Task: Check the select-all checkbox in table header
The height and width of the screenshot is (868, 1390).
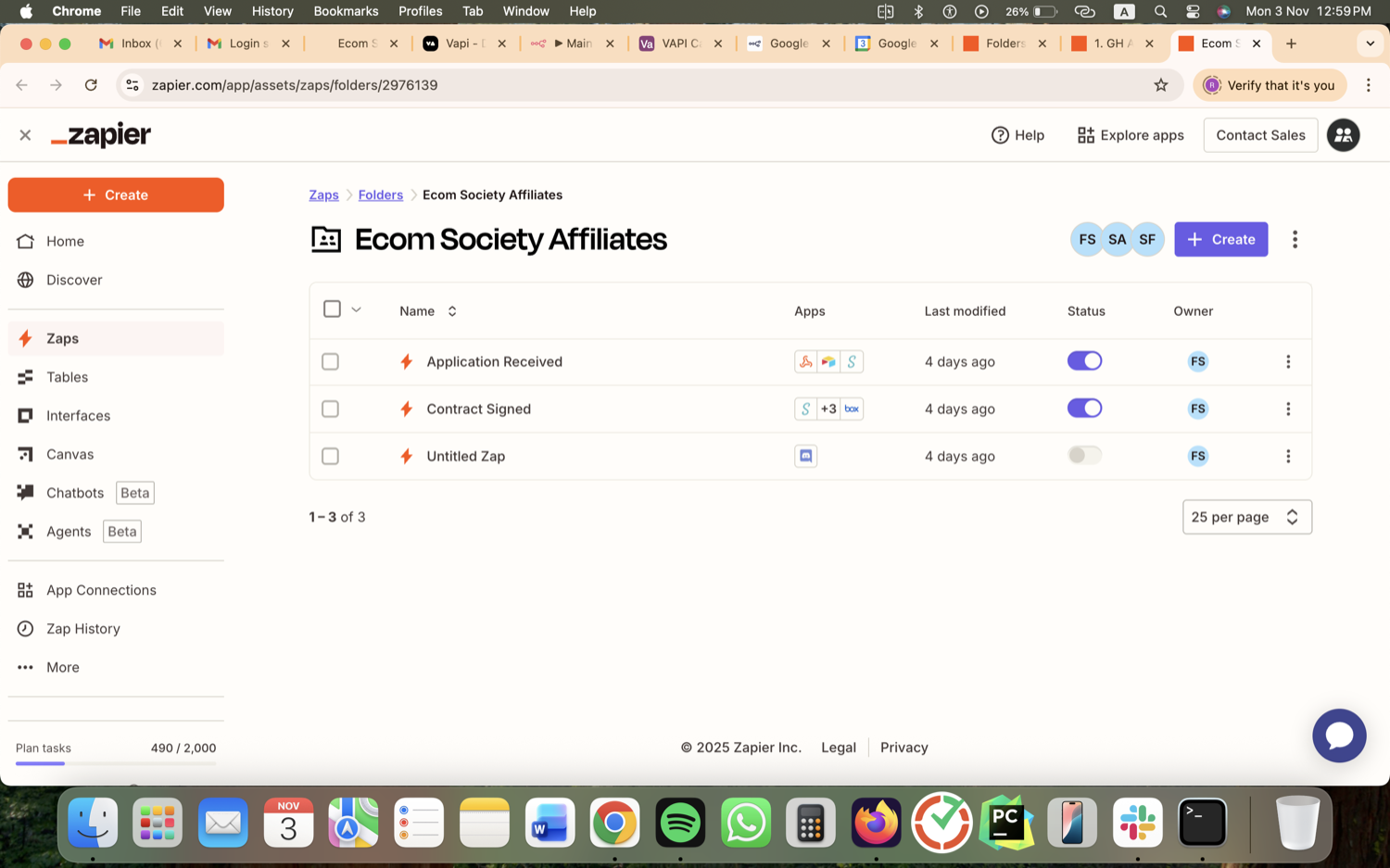Action: [332, 309]
